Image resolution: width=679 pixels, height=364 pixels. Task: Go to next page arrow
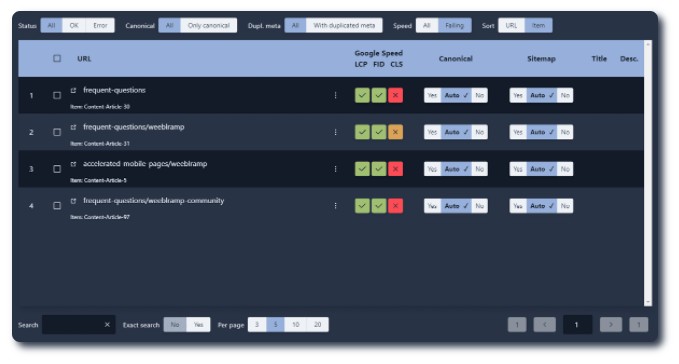(611, 325)
